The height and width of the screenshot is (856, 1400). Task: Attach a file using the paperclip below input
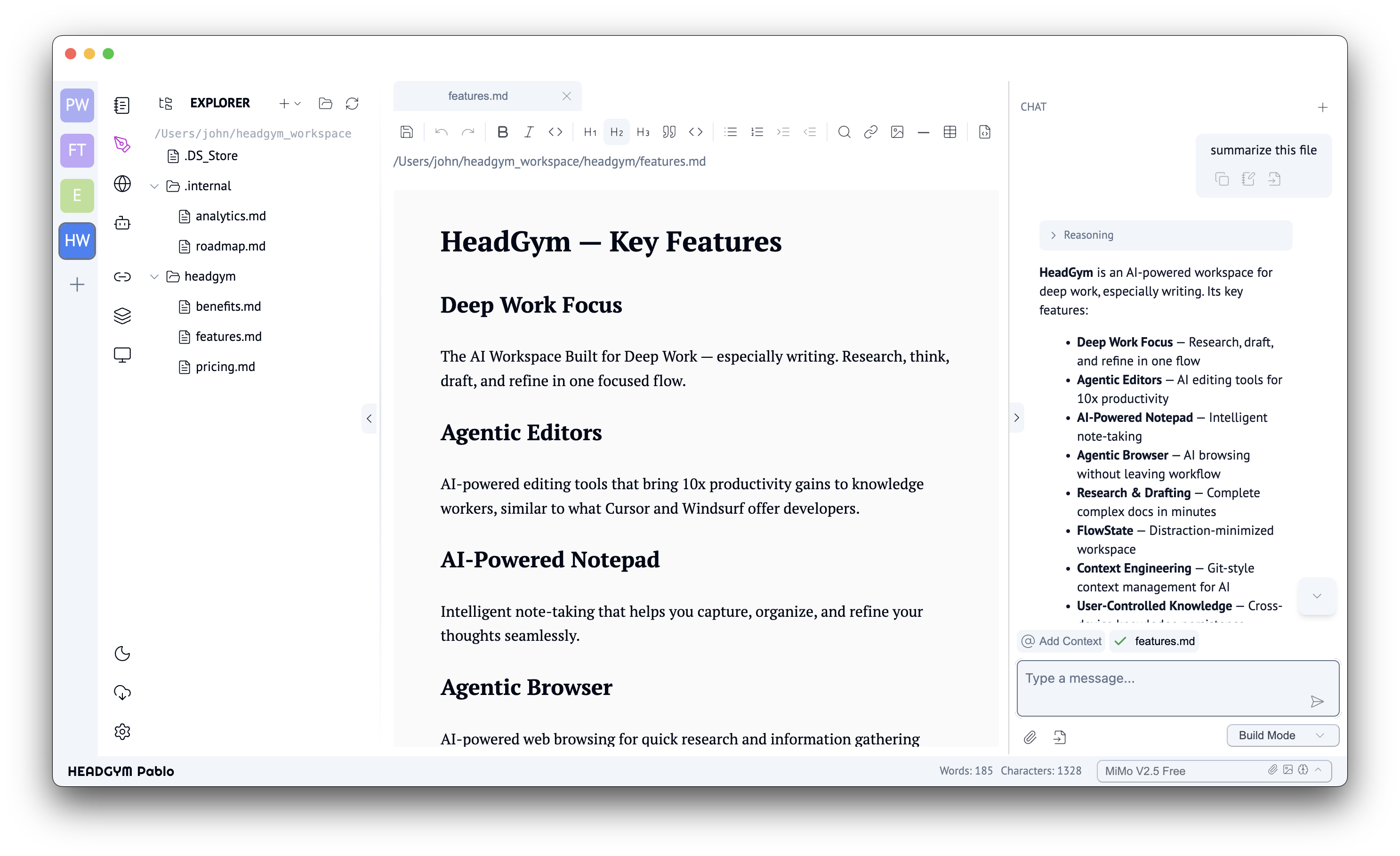(x=1030, y=737)
